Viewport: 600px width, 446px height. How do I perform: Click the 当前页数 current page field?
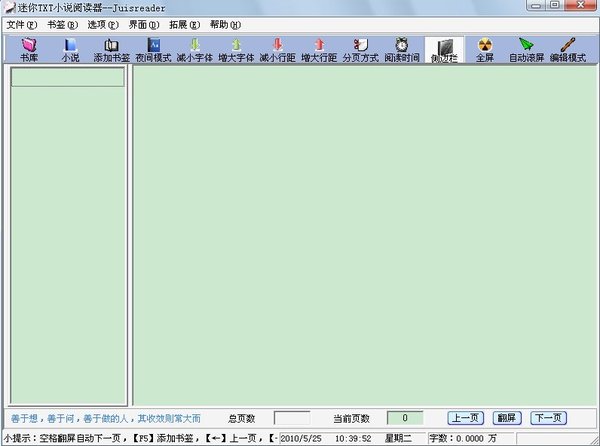[405, 418]
